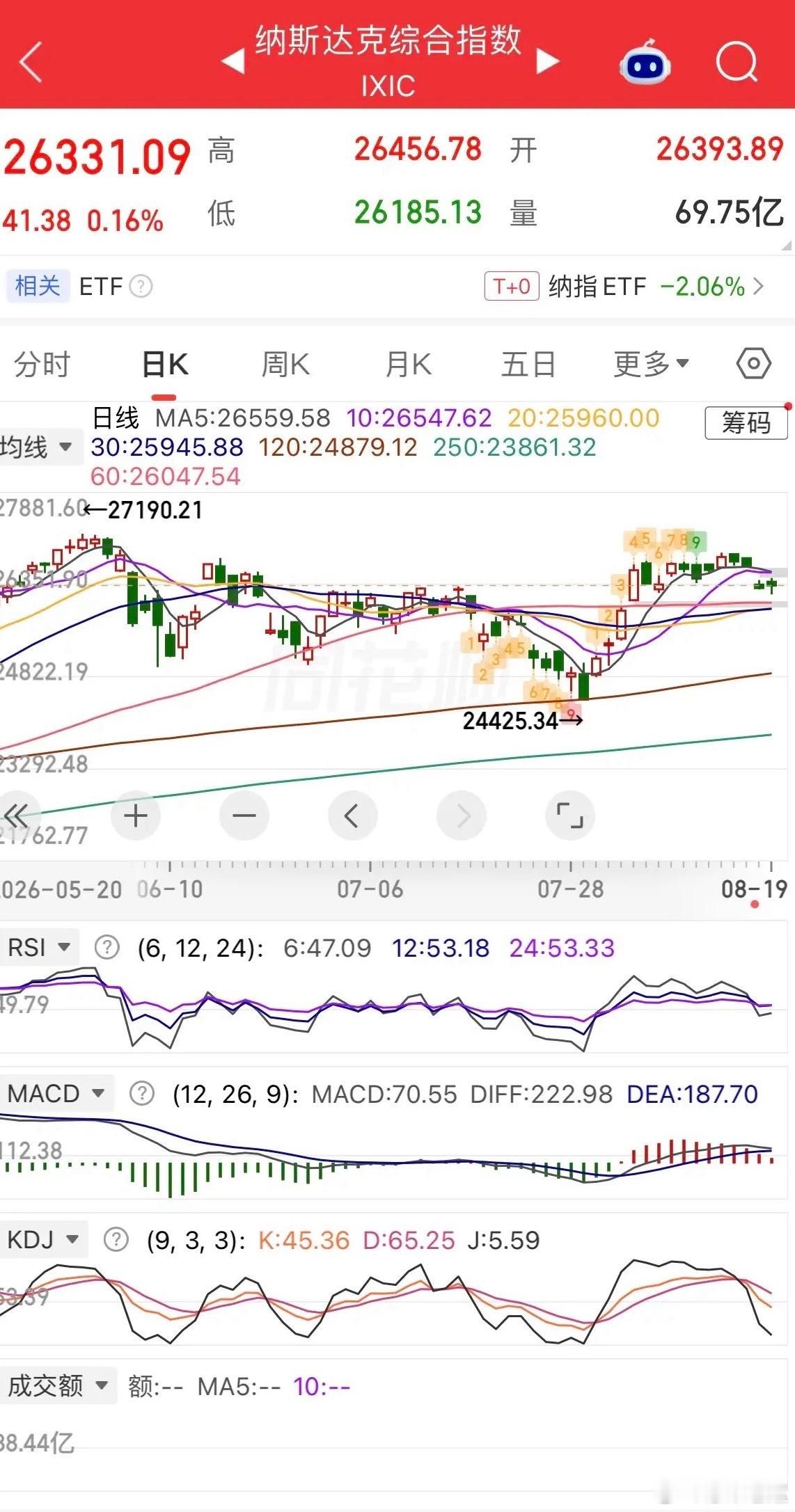This screenshot has height=1512, width=795.
Task: Tap the 07-28 date on the axis
Action: click(570, 889)
